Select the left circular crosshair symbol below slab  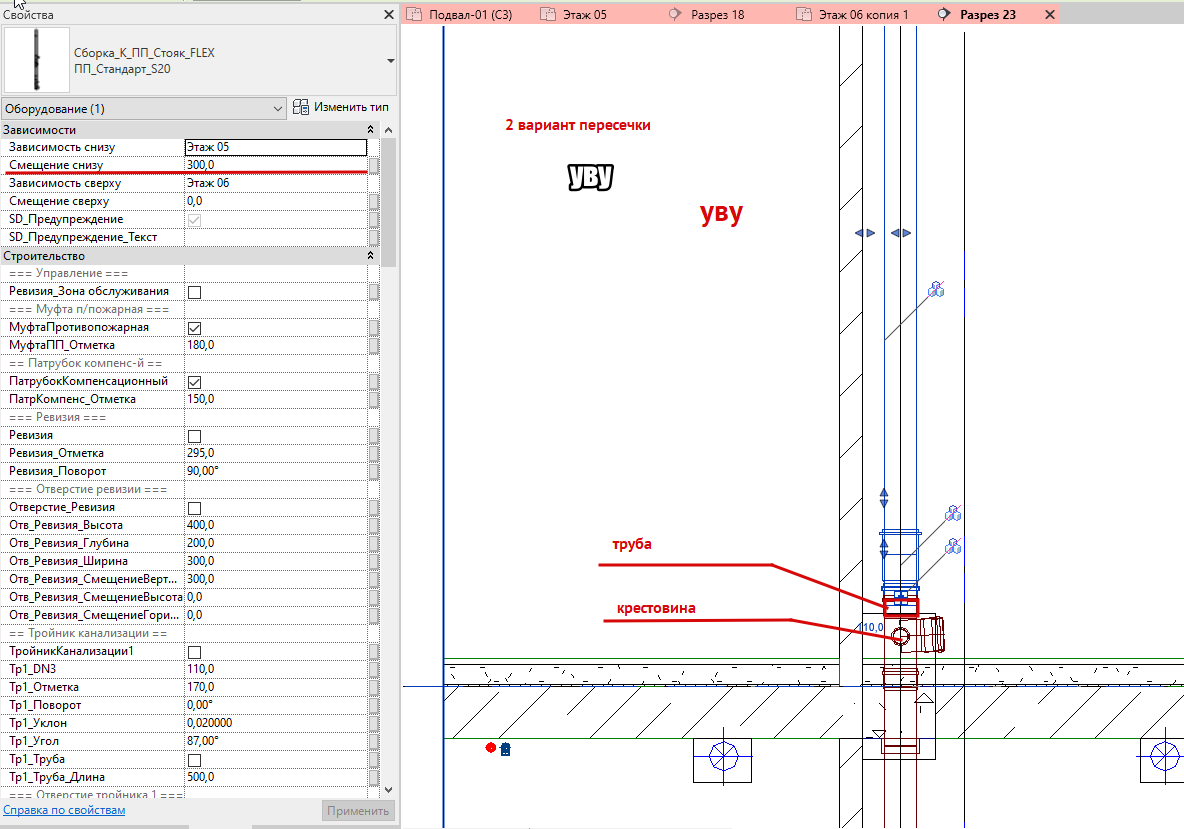[723, 757]
